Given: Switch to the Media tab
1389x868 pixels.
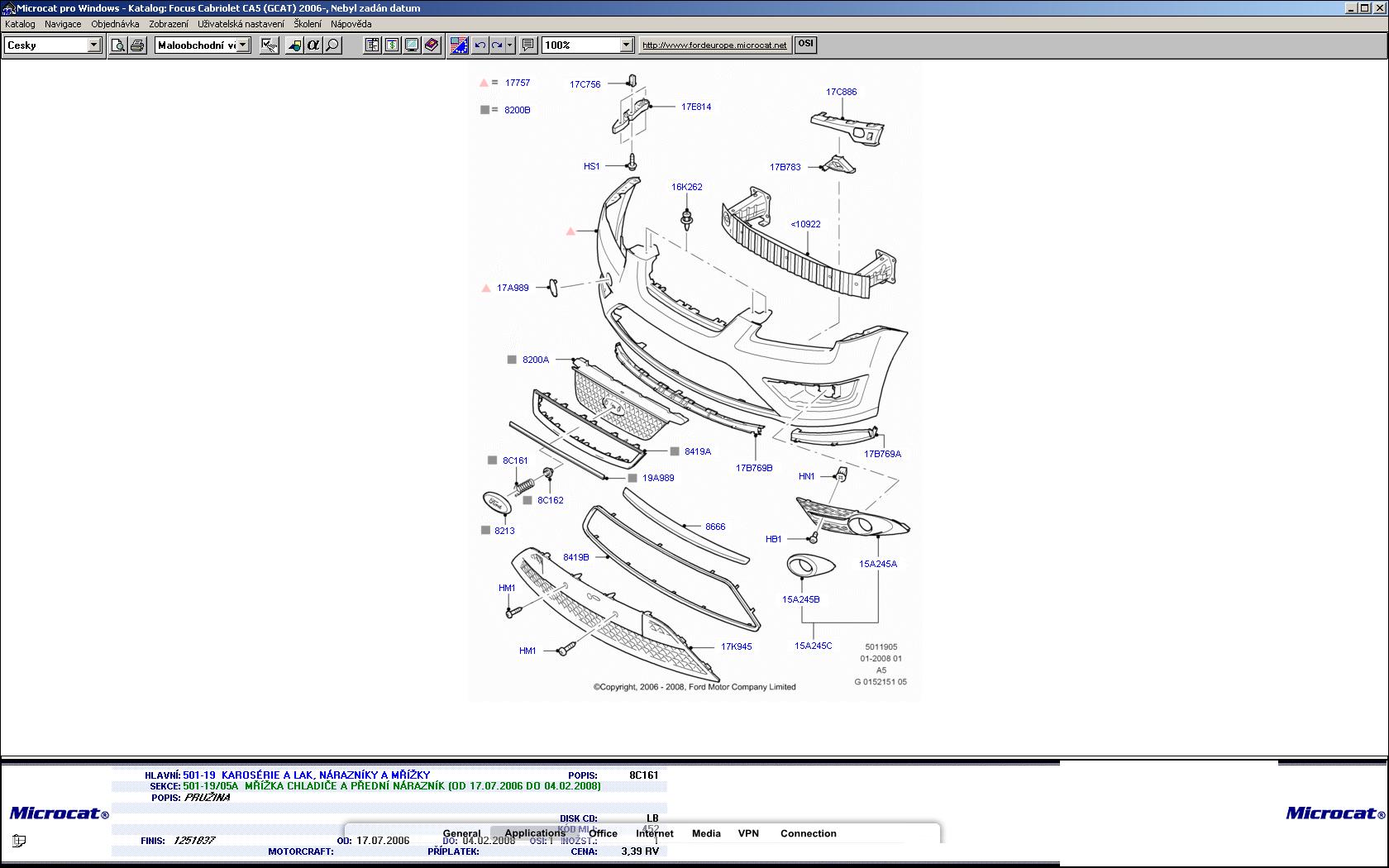Looking at the screenshot, I should pyautogui.click(x=706, y=833).
